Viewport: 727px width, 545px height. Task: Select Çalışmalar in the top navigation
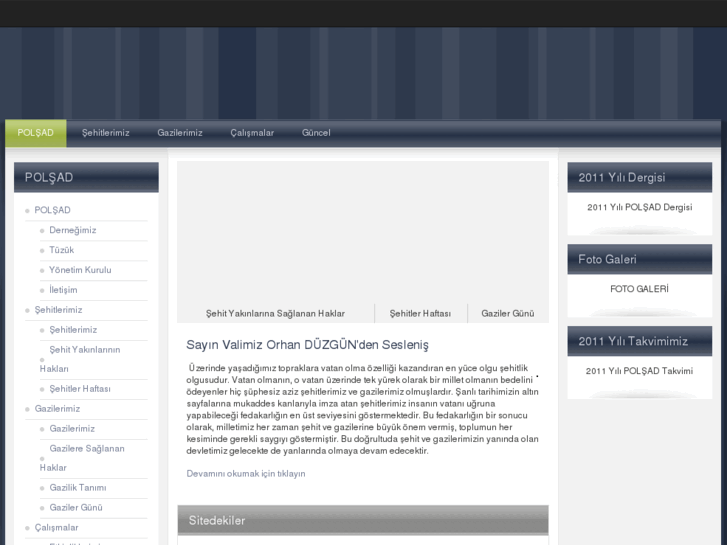[x=252, y=133]
